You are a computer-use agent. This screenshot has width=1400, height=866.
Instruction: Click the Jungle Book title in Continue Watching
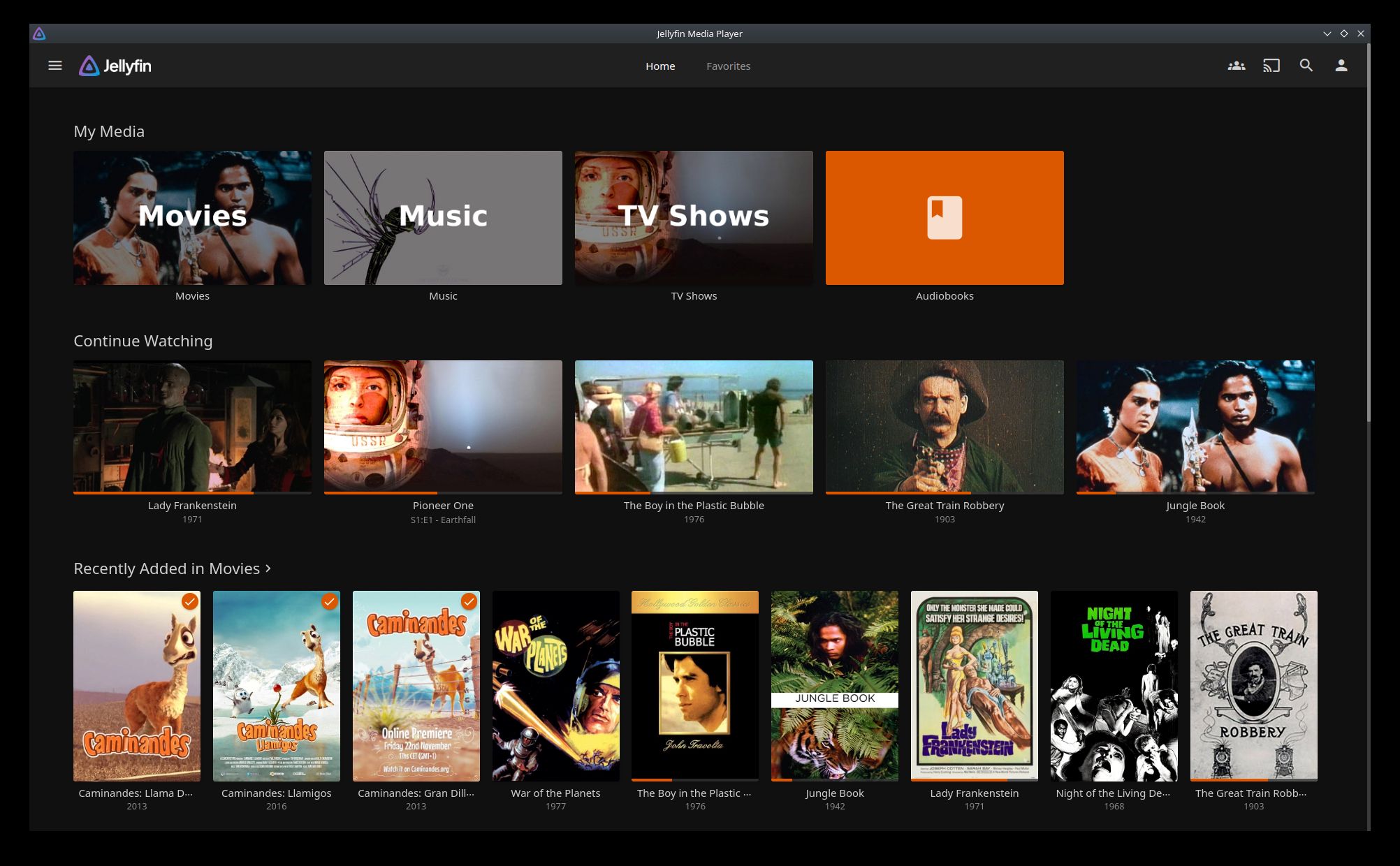tap(1195, 506)
